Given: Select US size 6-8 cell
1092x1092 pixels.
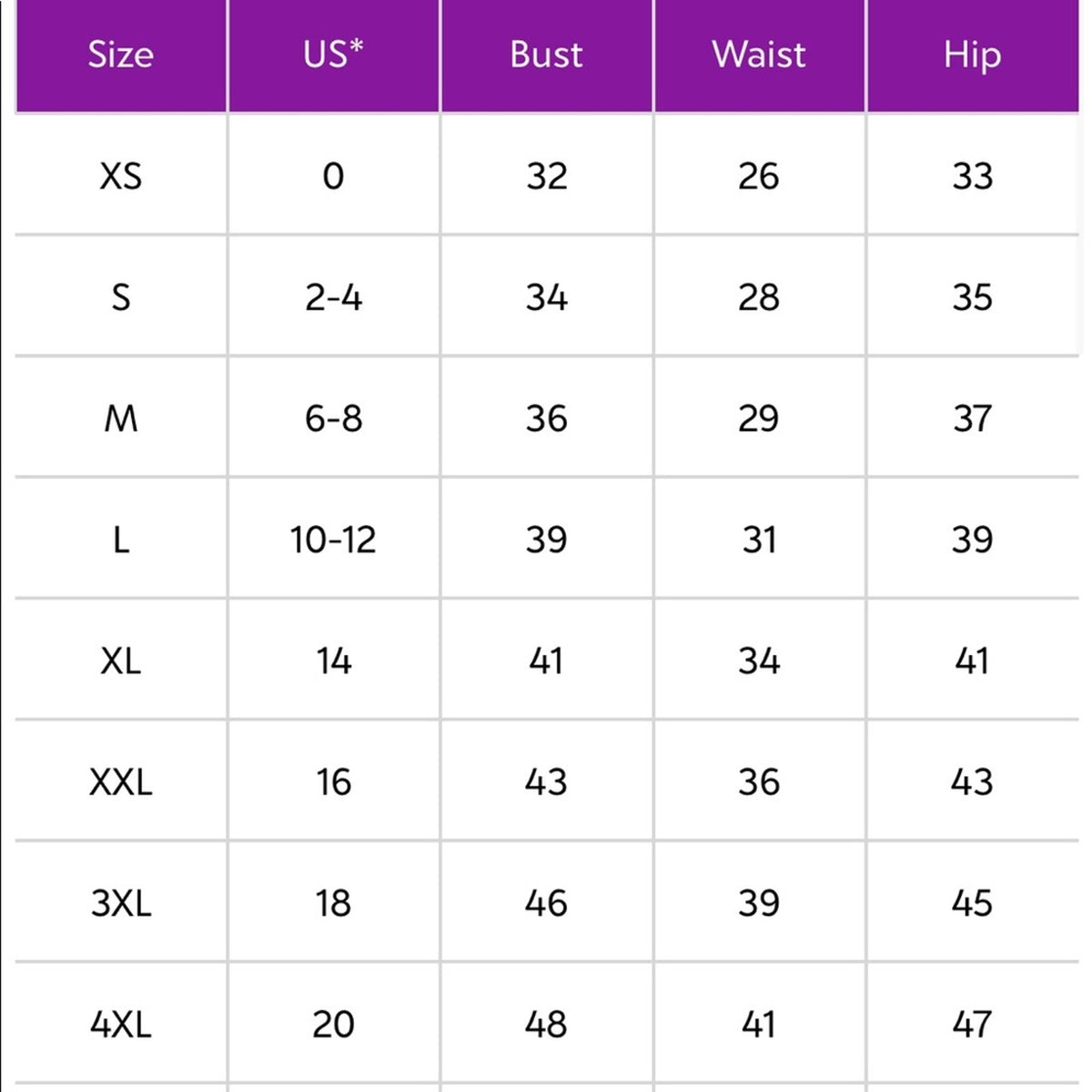Looking at the screenshot, I should [x=334, y=418].
